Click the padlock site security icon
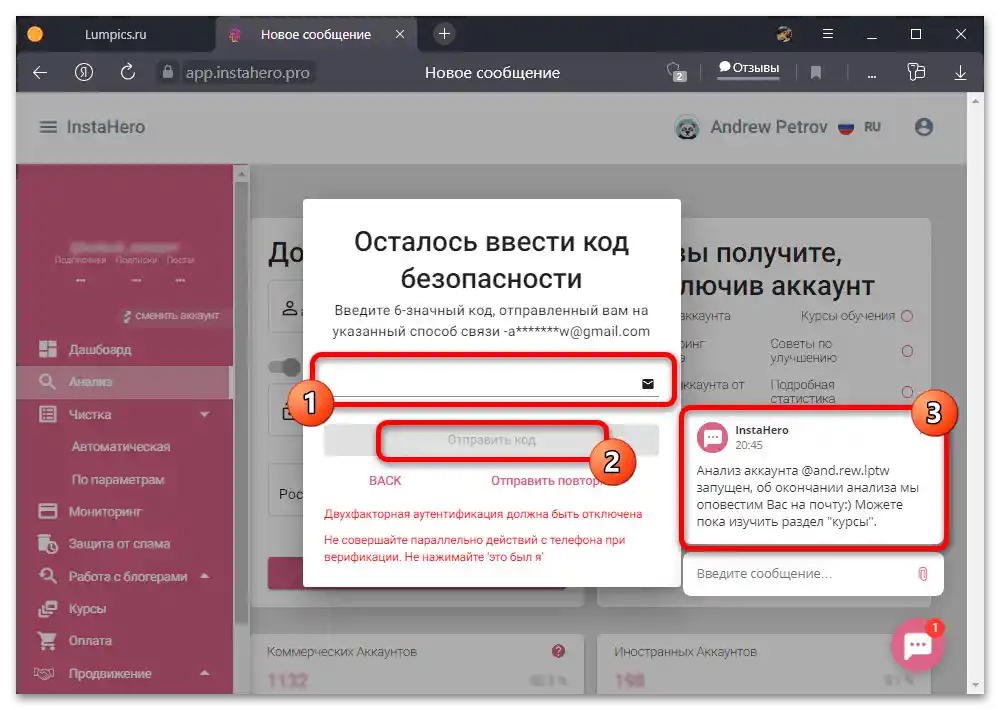The image size is (1000, 710). 167,72
